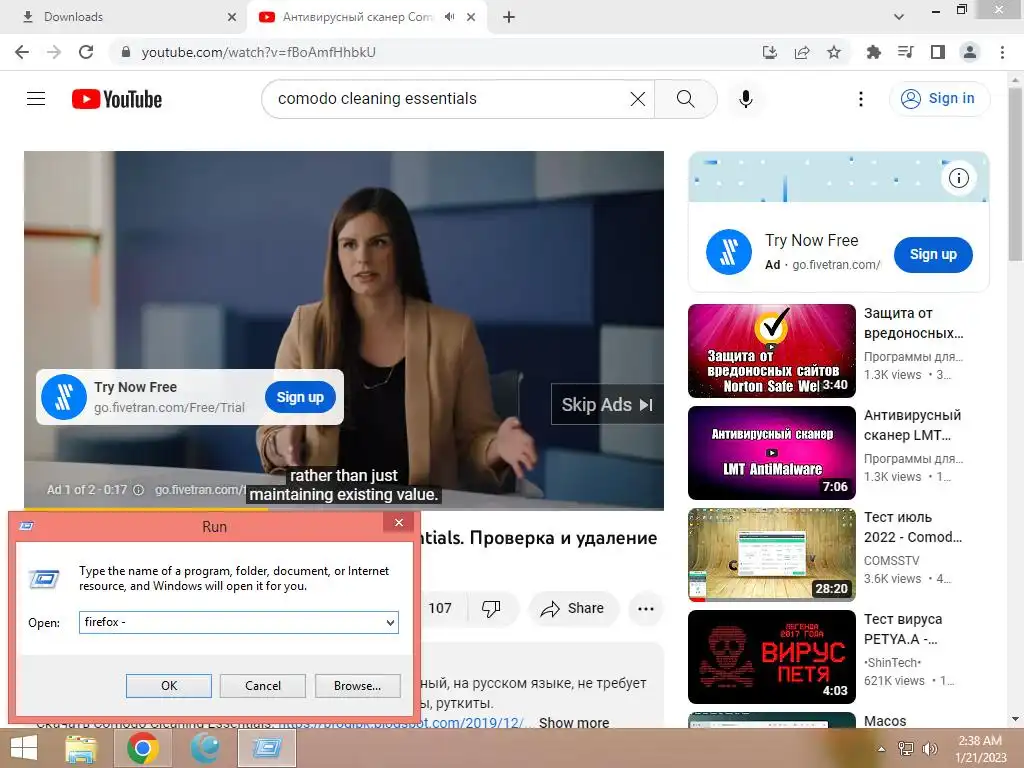Share this page via address bar icon
Viewport: 1024px width, 768px height.
coord(802,52)
